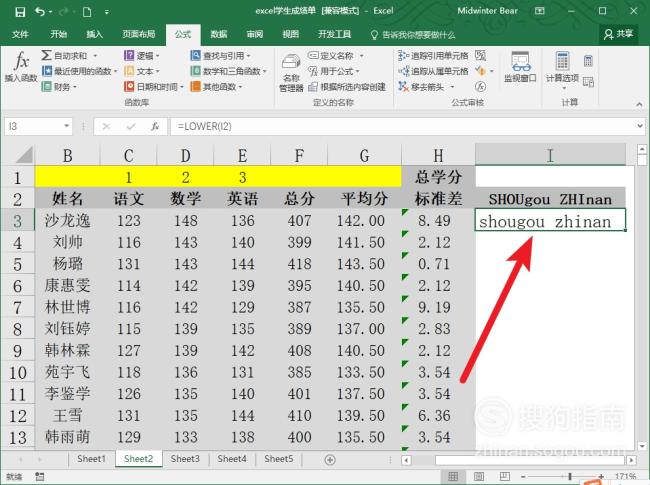
Task: Switch to the Sheet3 tab
Action: 185,459
